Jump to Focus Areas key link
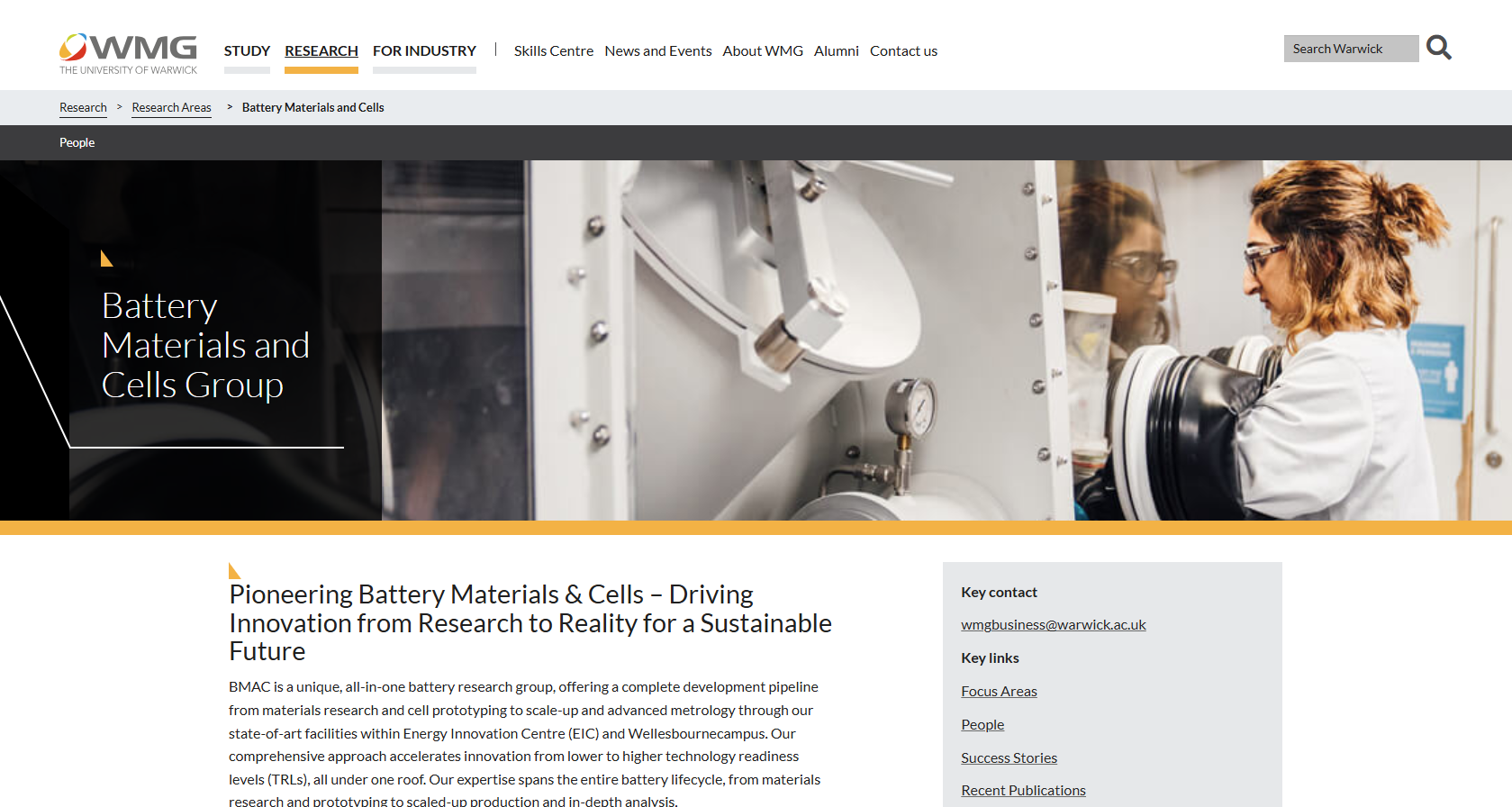This screenshot has height=807, width=1512. 999,691
